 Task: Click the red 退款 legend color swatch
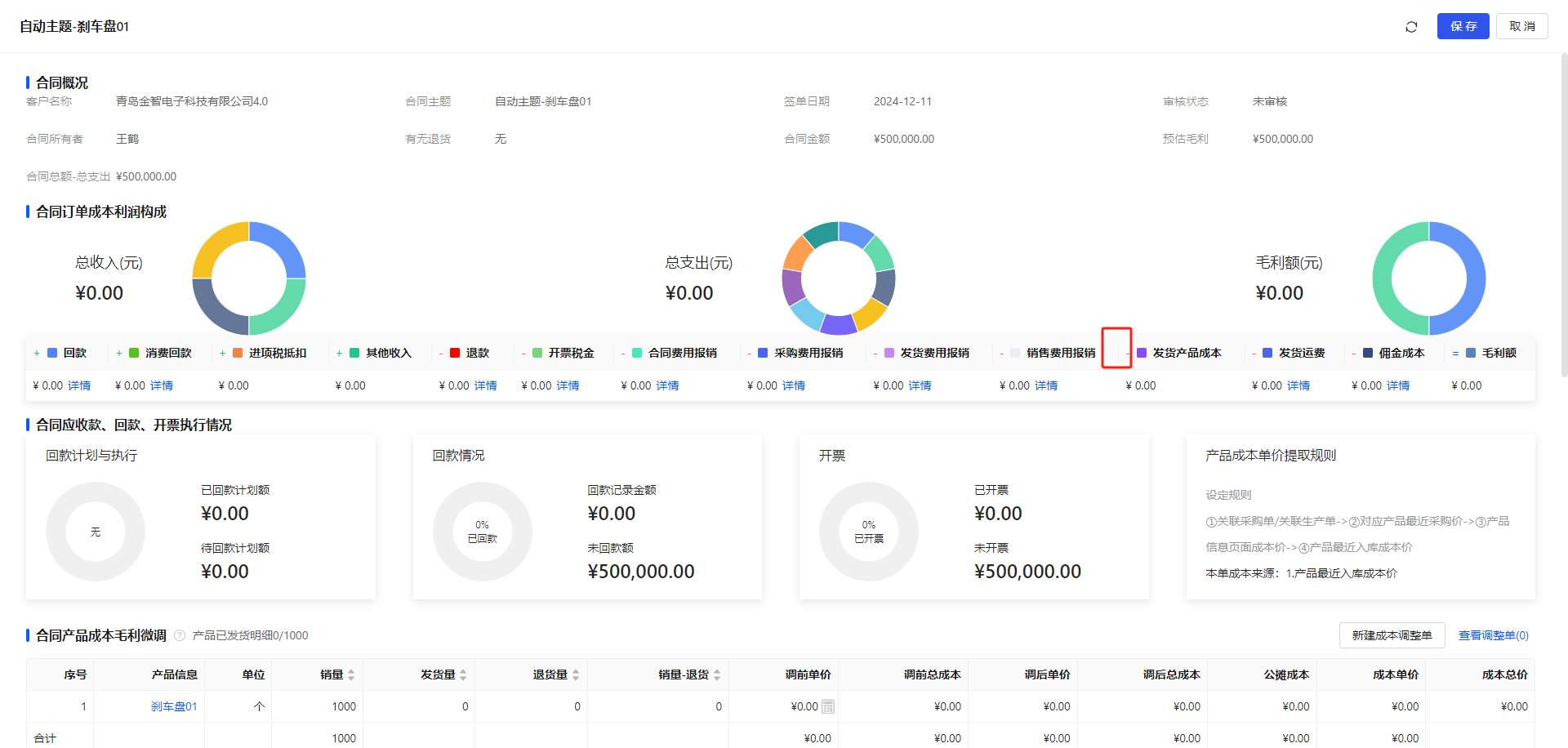pyautogui.click(x=455, y=353)
